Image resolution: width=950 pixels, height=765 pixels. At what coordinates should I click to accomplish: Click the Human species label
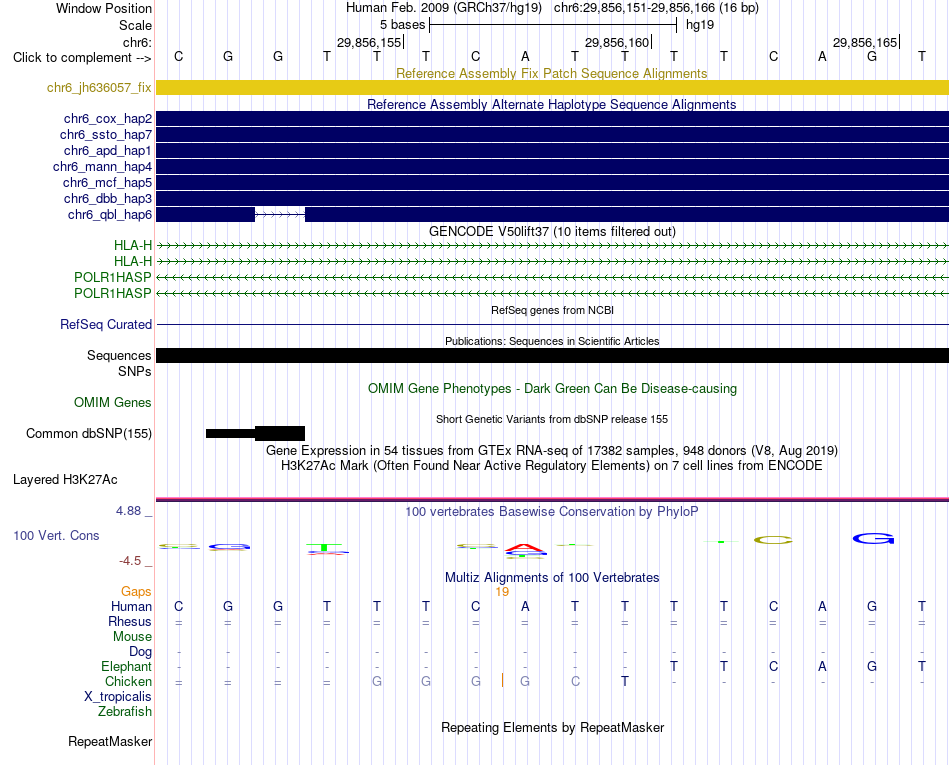click(x=131, y=606)
